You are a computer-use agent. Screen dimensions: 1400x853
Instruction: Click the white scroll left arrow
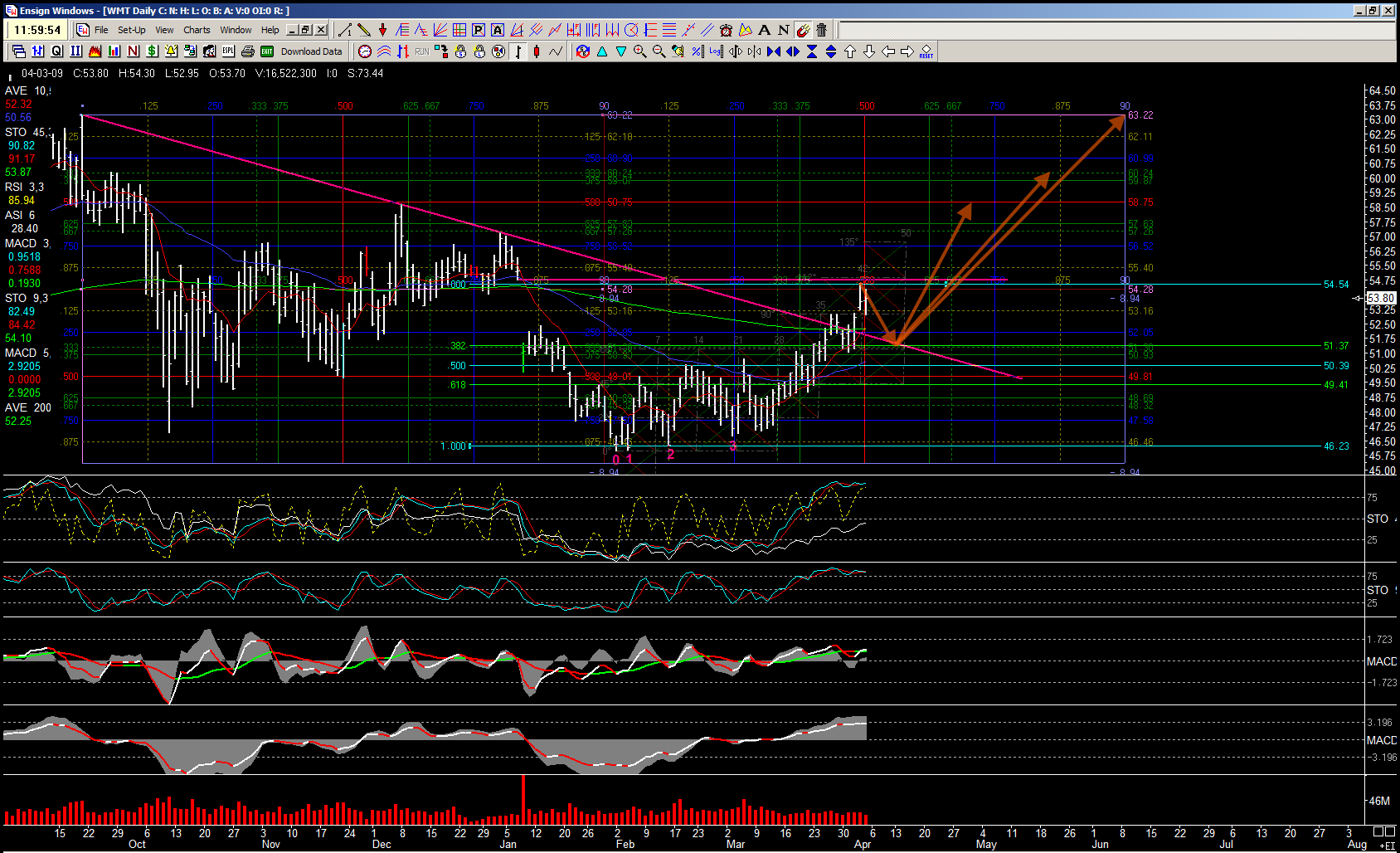(888, 51)
